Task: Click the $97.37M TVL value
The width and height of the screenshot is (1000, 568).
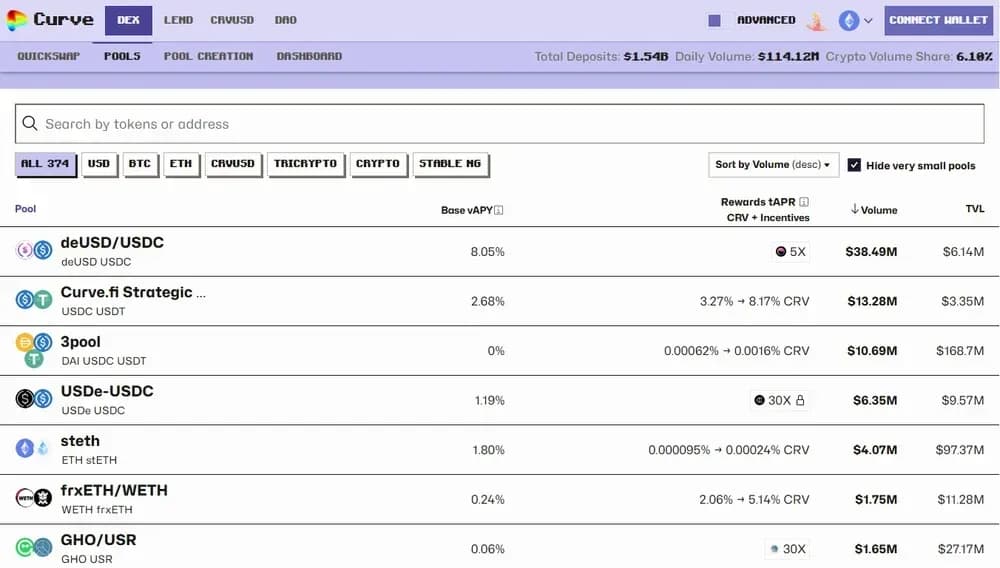Action: point(960,449)
